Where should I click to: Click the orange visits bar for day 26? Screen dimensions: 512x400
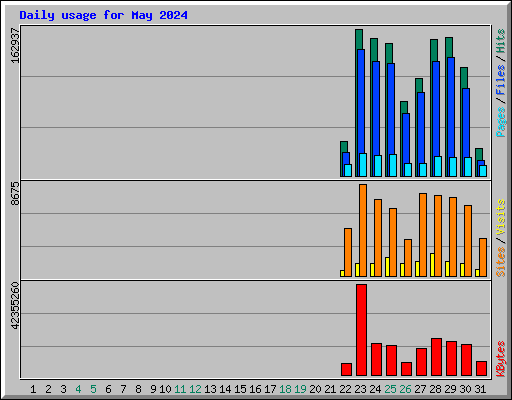408,258
